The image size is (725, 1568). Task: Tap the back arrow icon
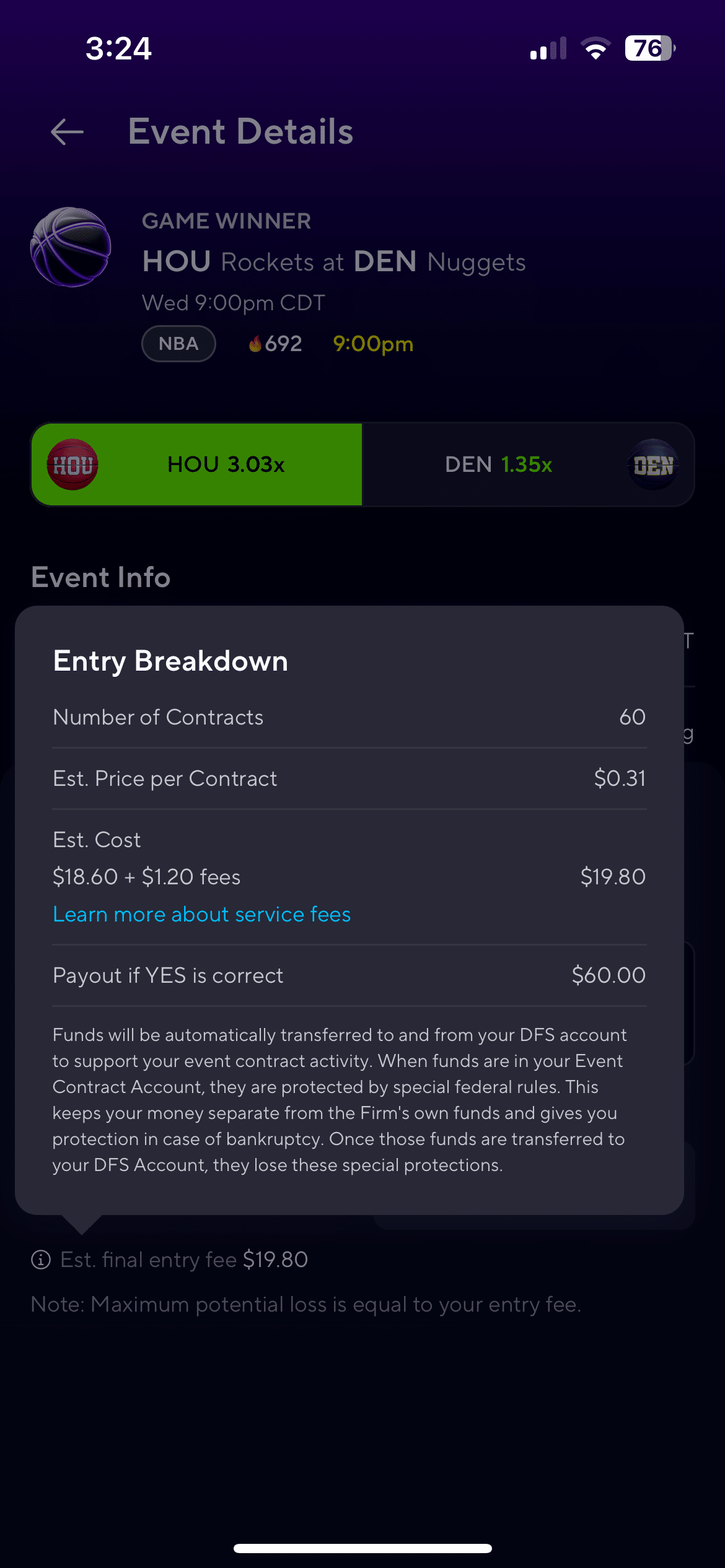[x=67, y=132]
